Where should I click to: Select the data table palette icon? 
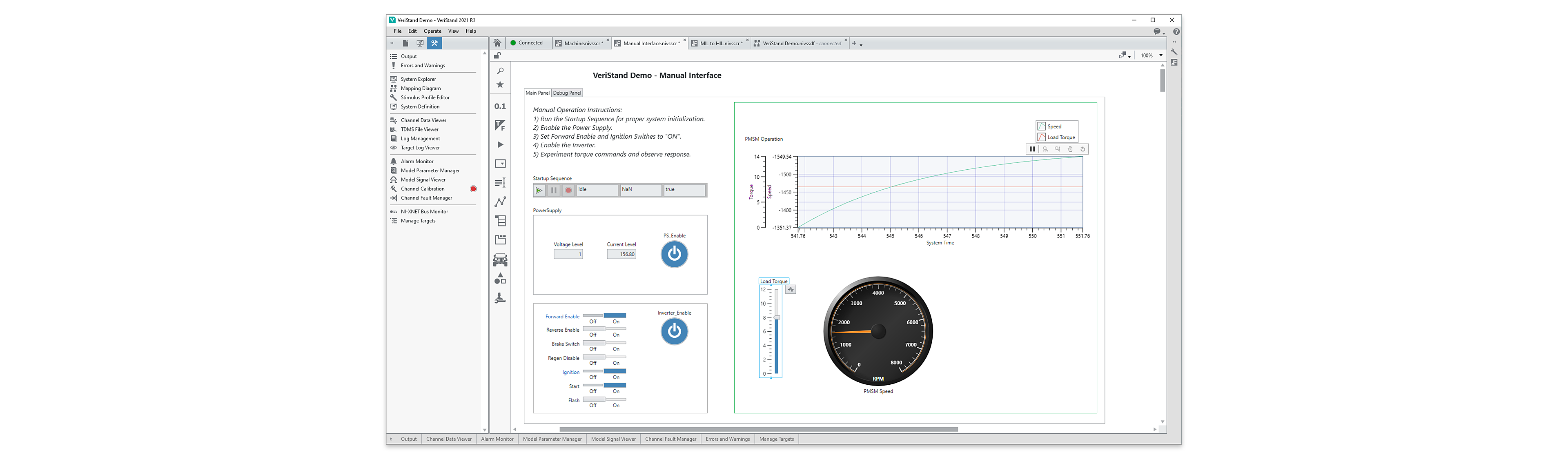point(500,221)
